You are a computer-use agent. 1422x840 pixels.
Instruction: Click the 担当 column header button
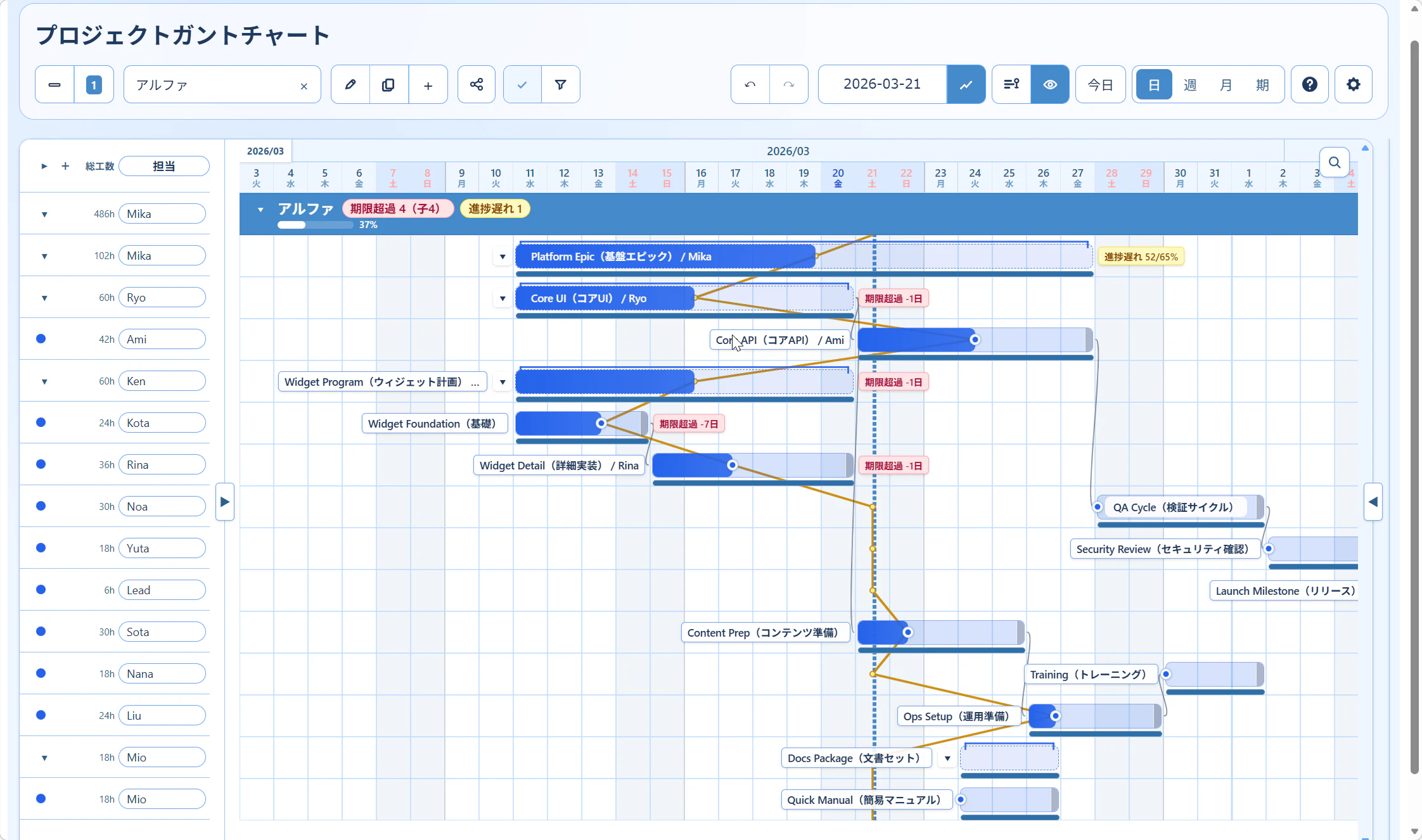click(x=163, y=166)
